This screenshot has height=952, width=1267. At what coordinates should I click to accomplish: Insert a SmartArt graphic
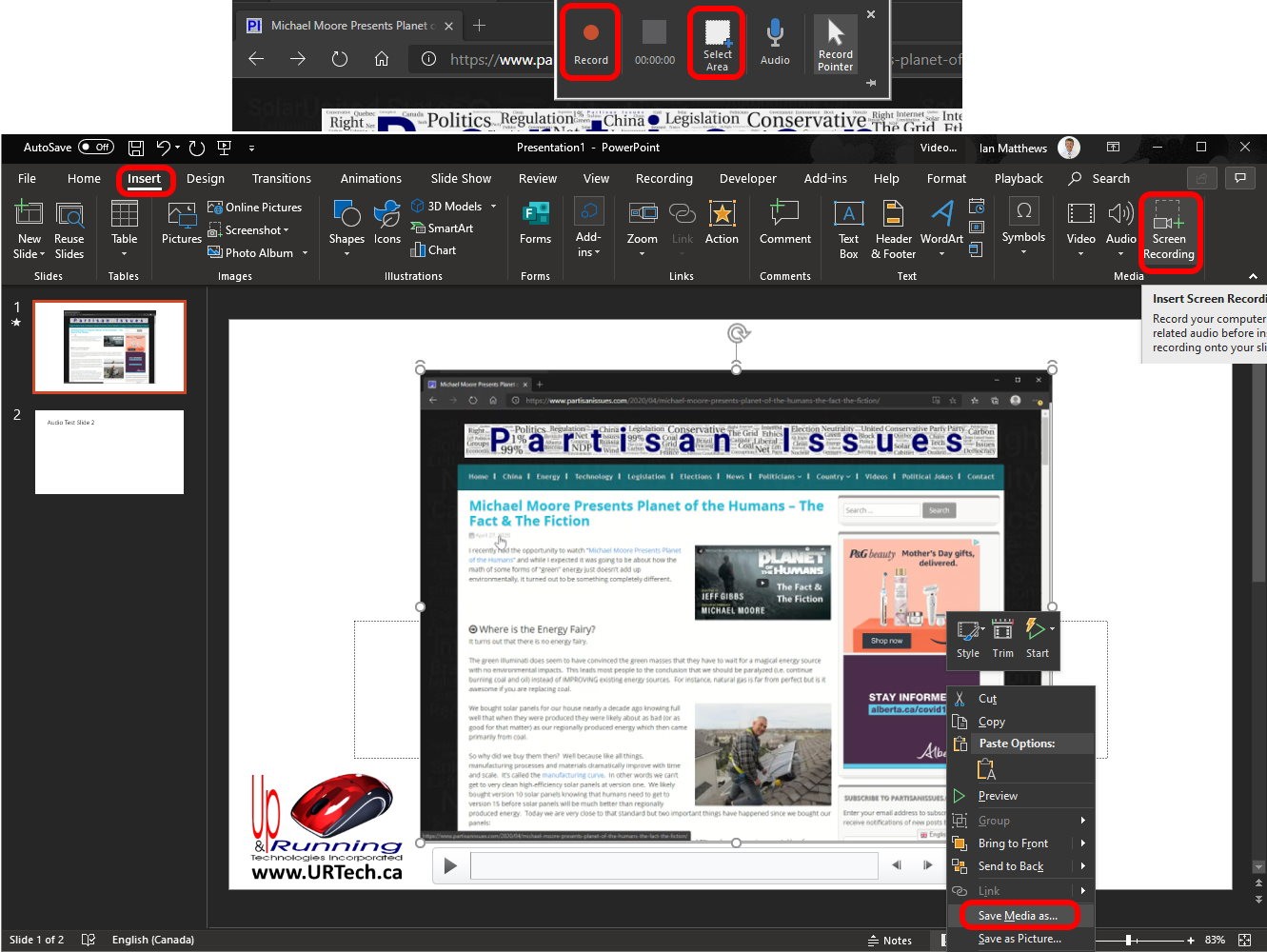[x=442, y=228]
